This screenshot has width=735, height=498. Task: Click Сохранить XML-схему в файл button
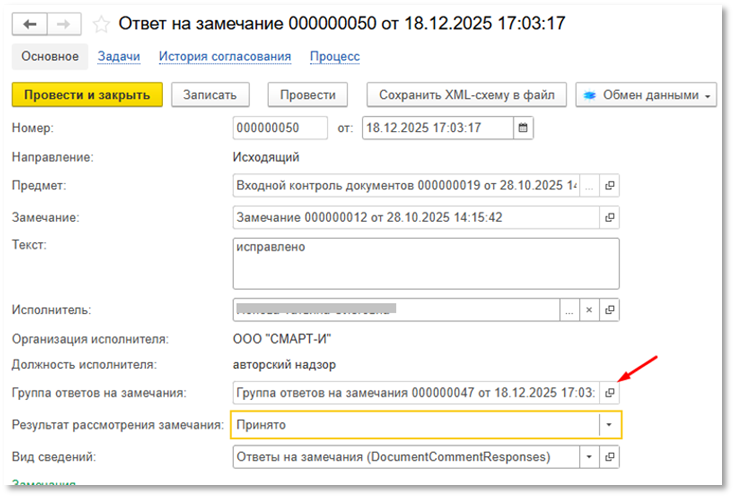[467, 95]
